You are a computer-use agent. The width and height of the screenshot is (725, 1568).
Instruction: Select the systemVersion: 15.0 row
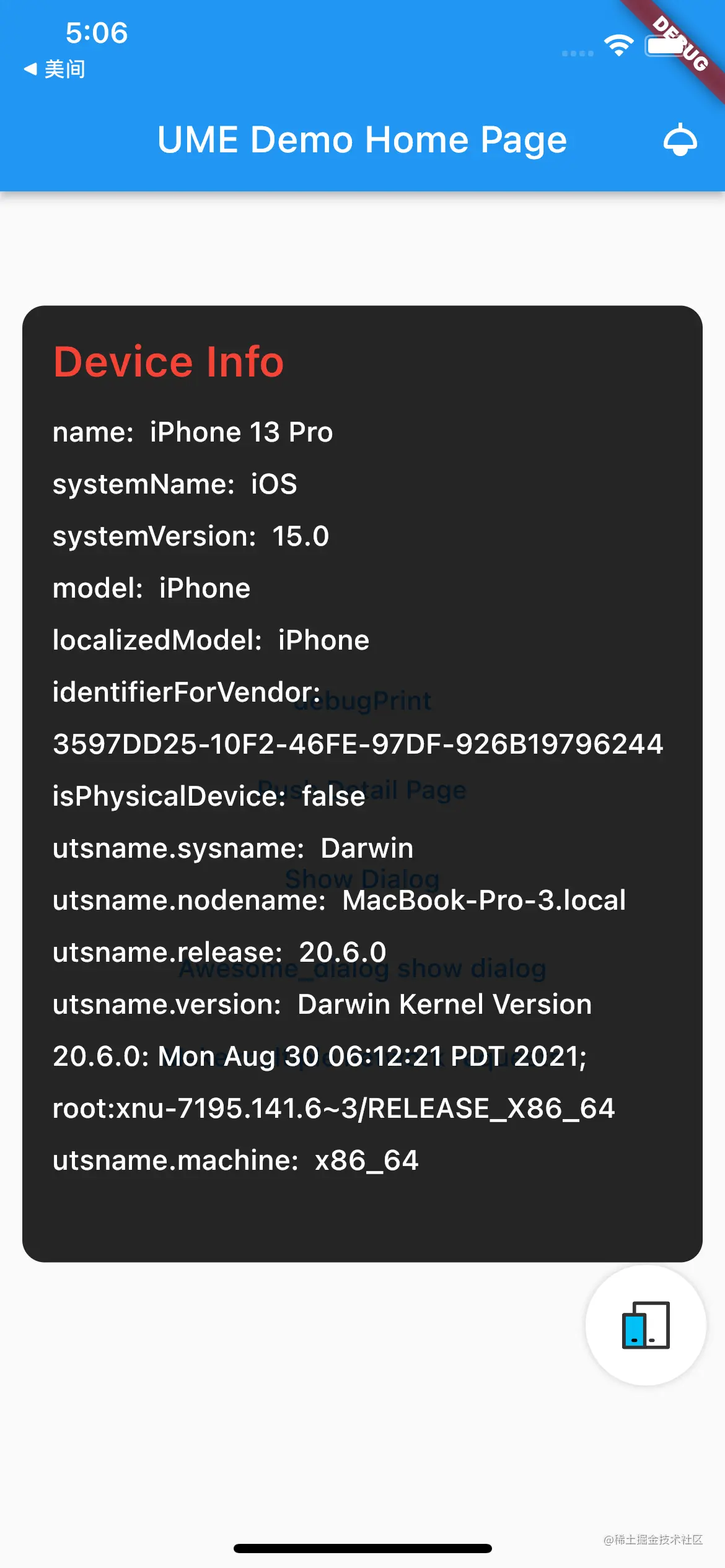191,536
